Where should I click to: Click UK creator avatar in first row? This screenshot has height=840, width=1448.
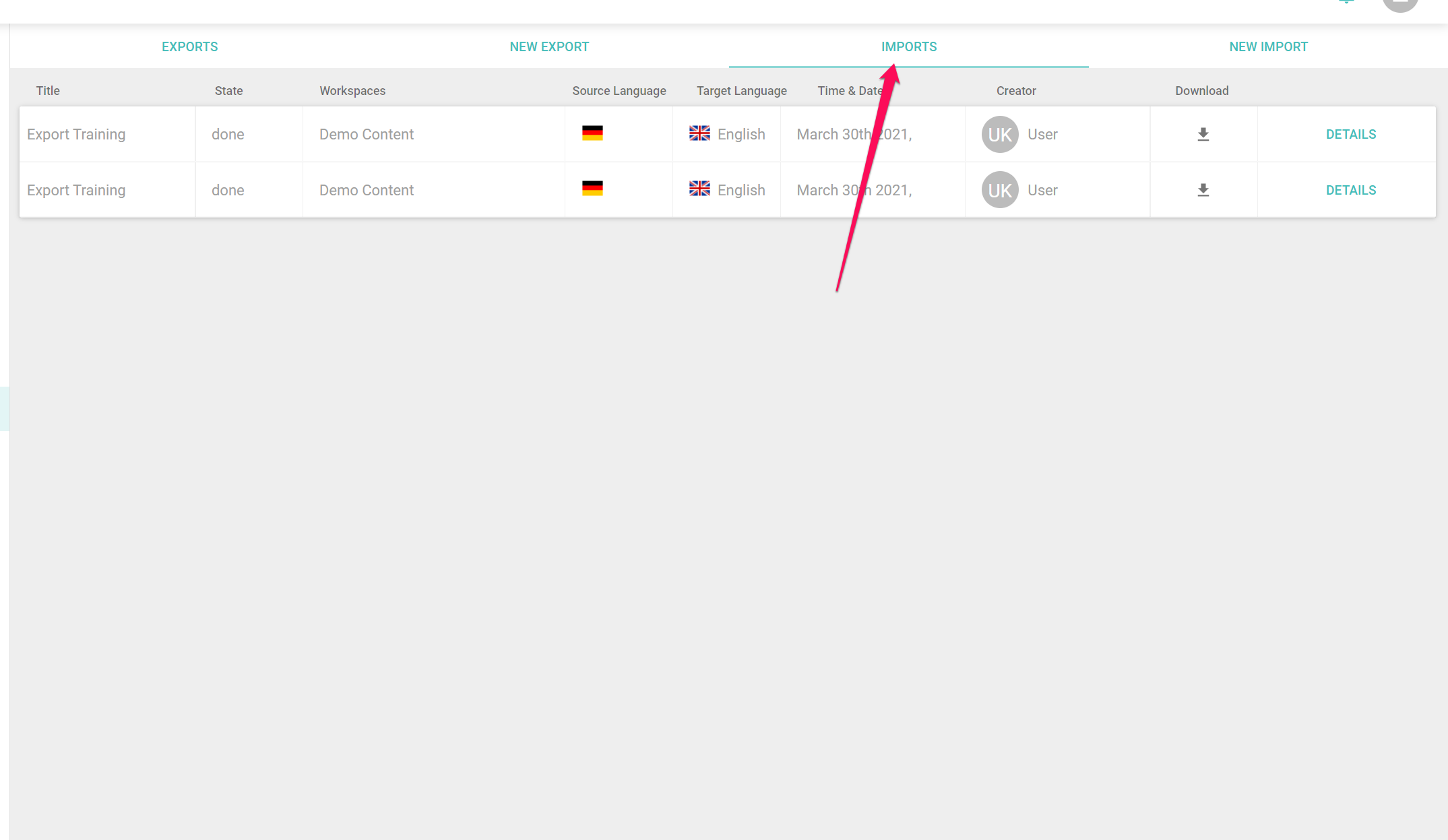999,134
